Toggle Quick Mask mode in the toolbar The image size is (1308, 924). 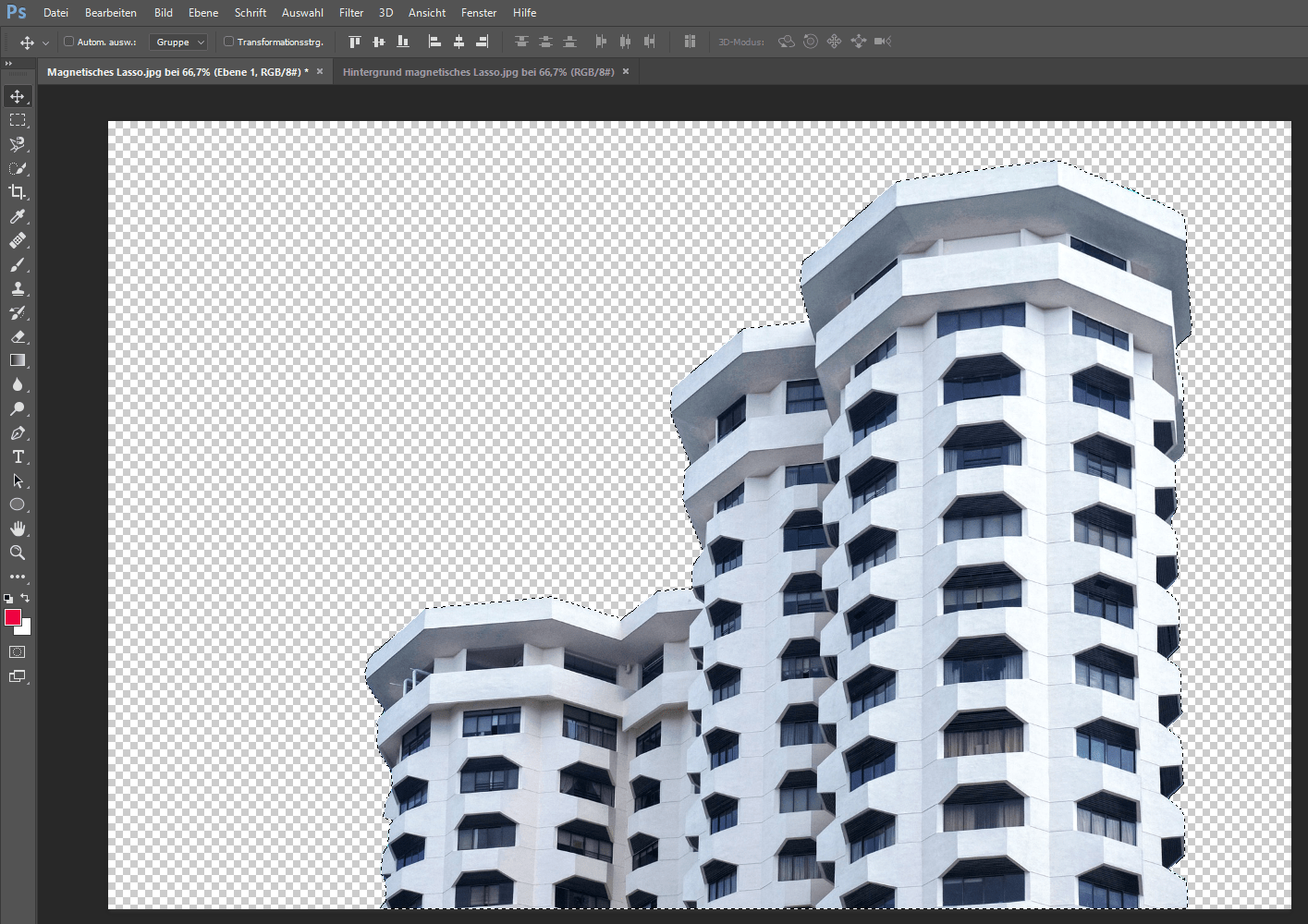(17, 652)
